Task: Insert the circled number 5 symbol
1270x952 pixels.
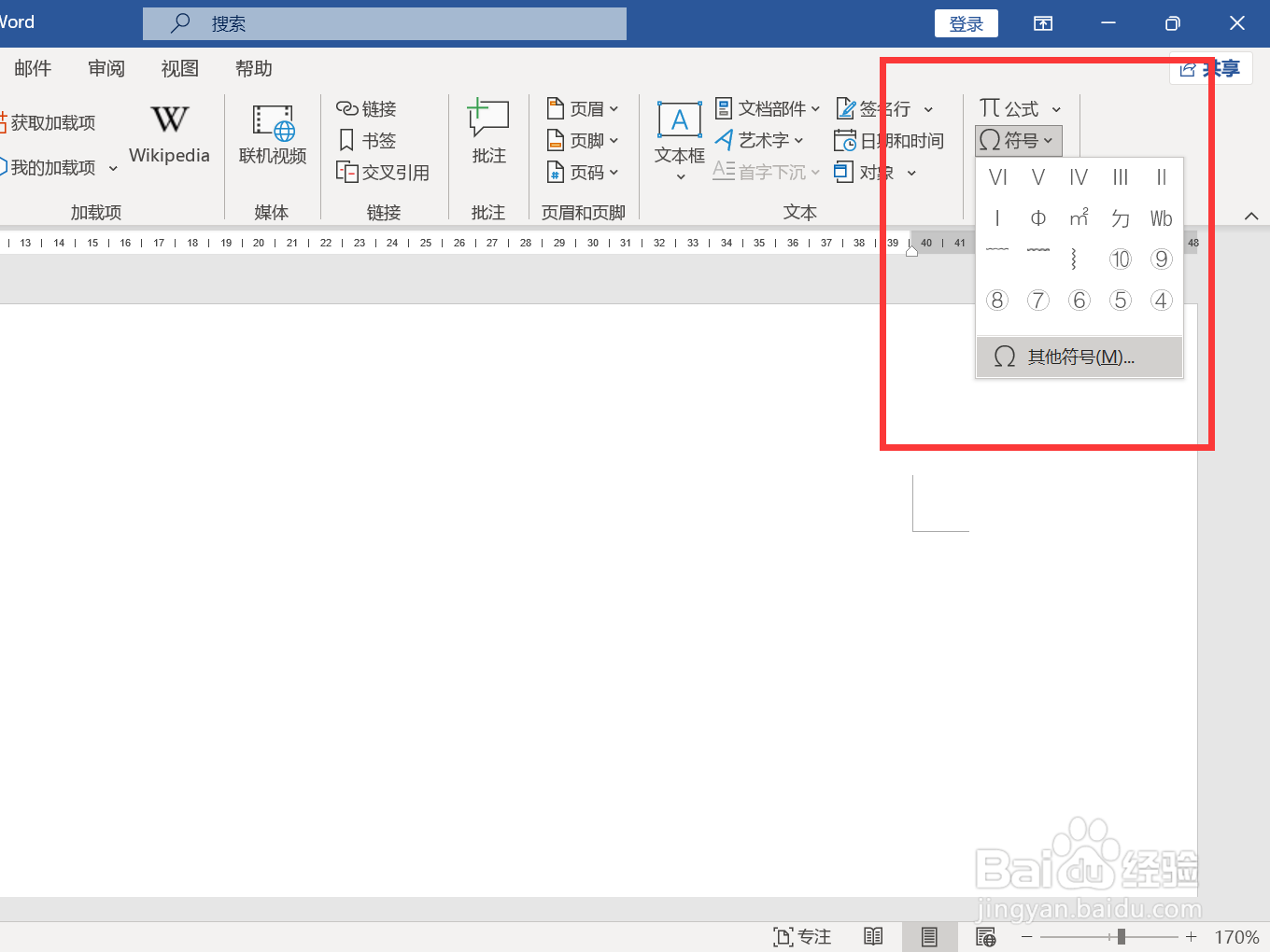Action: pos(1121,301)
